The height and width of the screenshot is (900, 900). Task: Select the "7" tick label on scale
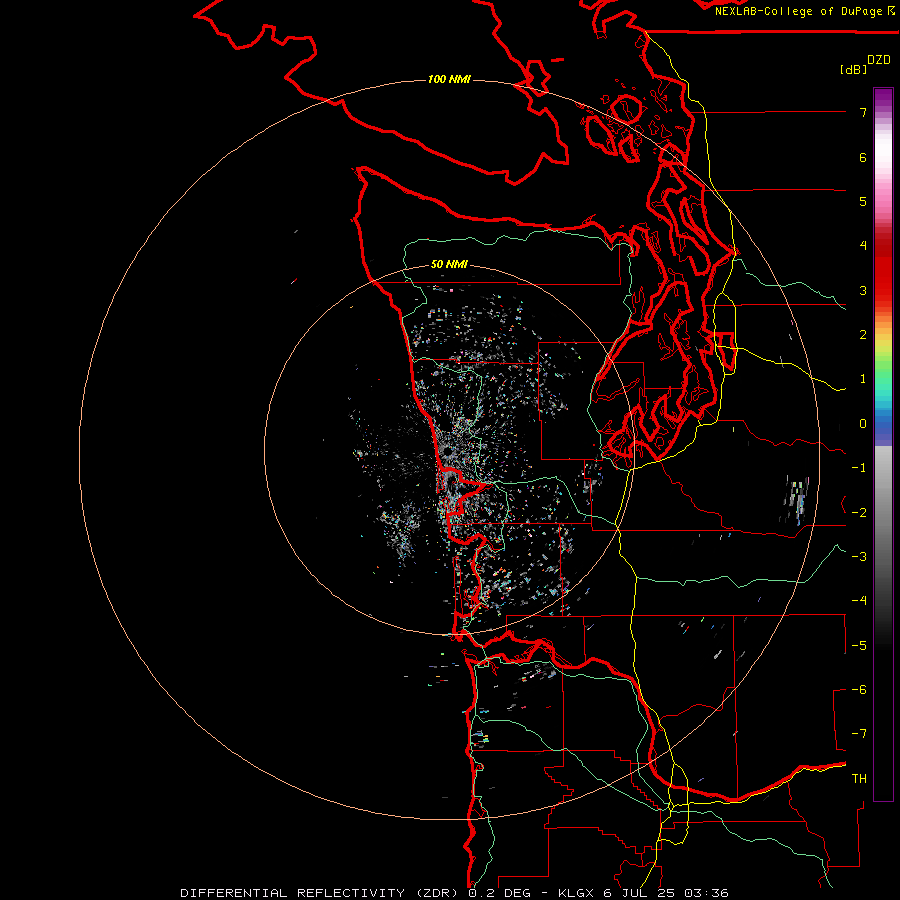tap(863, 112)
